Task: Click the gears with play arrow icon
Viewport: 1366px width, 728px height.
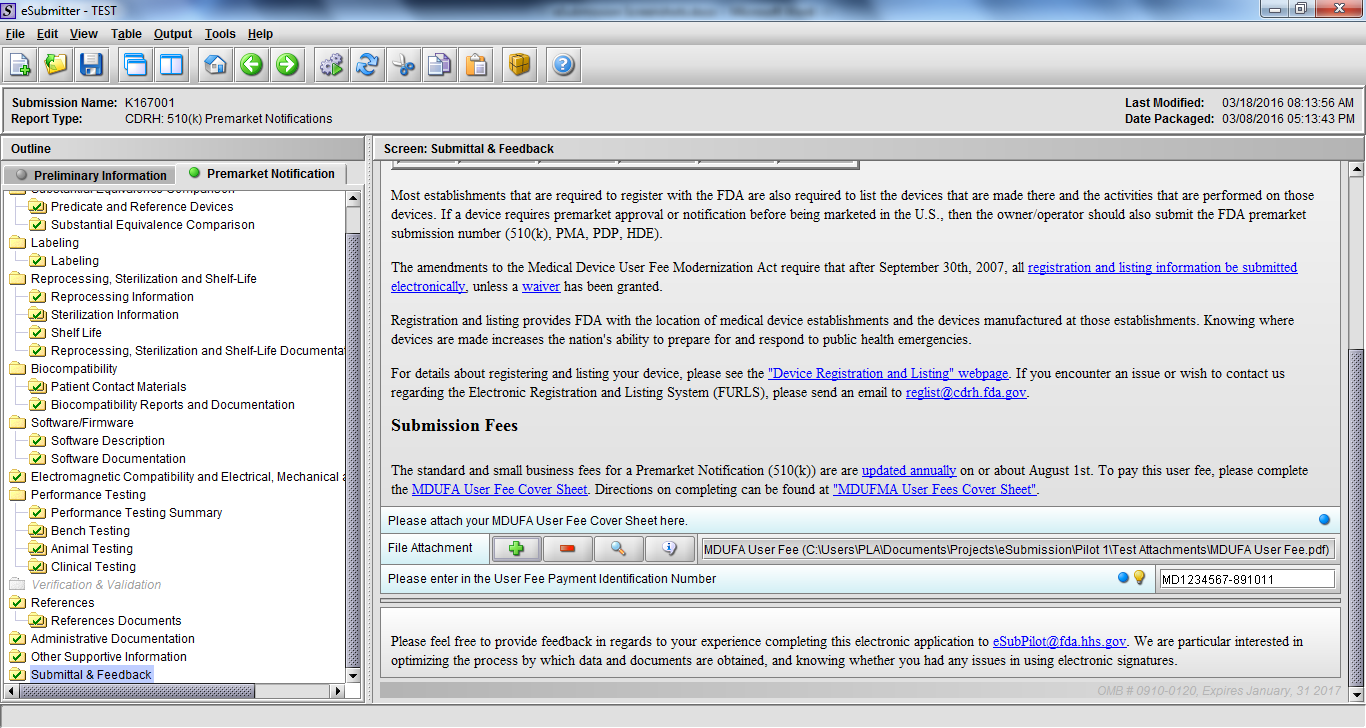Action: tap(331, 66)
